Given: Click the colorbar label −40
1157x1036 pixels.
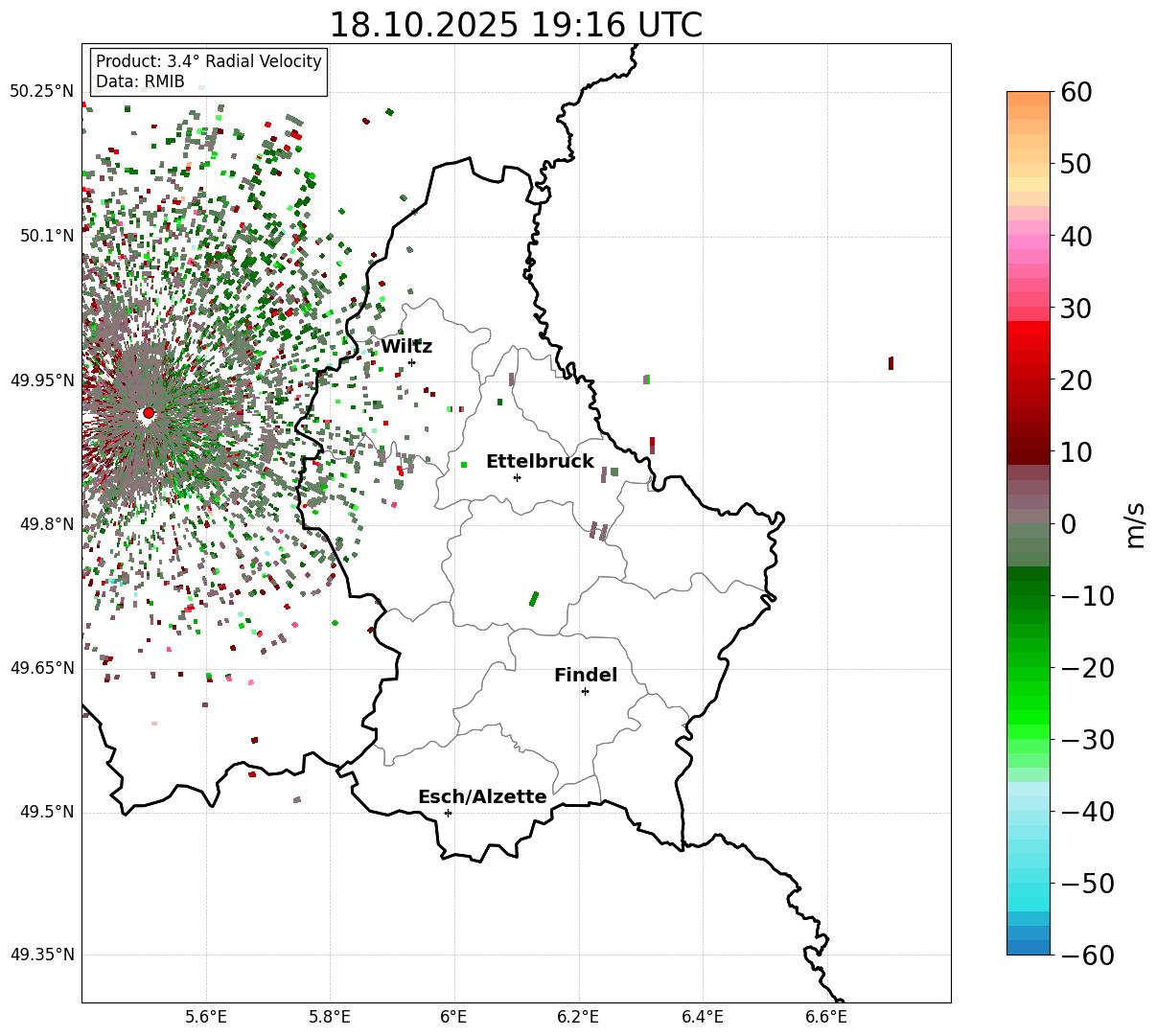Looking at the screenshot, I should click(1087, 813).
